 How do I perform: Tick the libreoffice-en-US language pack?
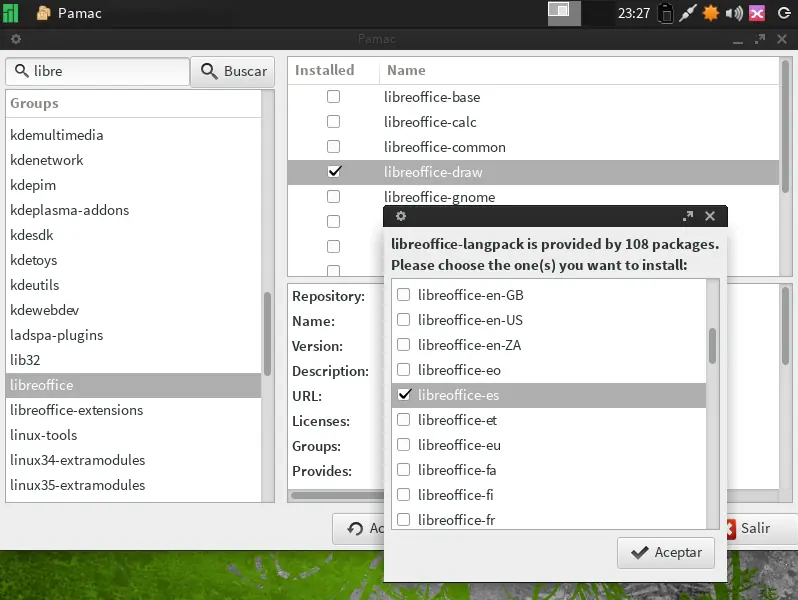coord(404,320)
